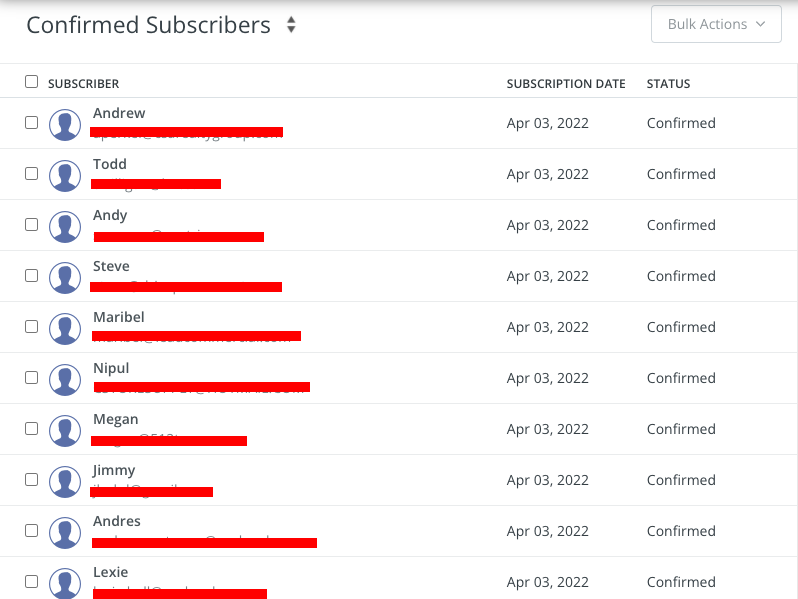Check the select-all subscribers checkbox
The image size is (798, 599).
[31, 82]
